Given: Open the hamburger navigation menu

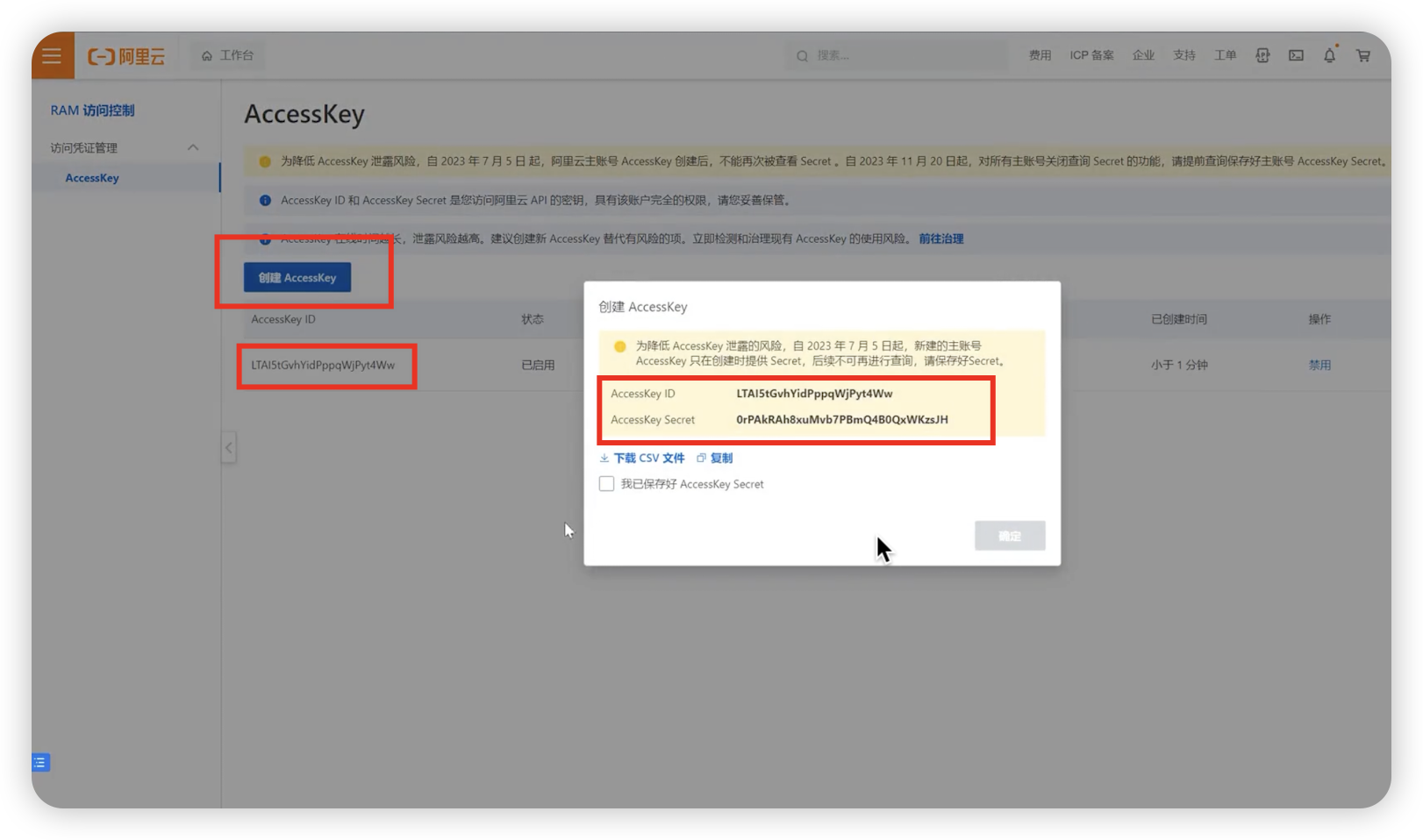Looking at the screenshot, I should coord(52,55).
